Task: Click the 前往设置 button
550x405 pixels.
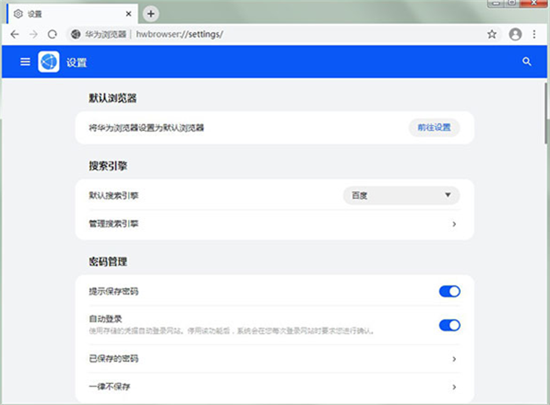Action: [434, 127]
